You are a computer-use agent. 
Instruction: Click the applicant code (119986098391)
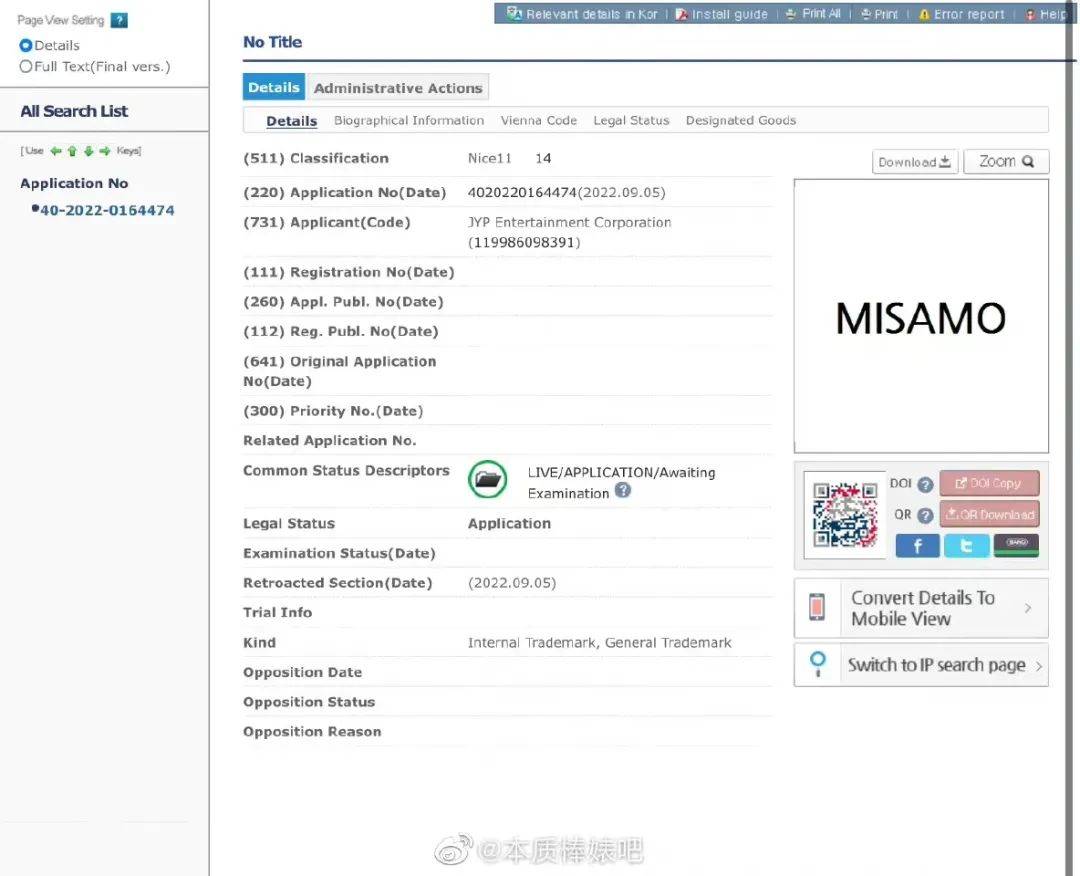[x=524, y=242]
